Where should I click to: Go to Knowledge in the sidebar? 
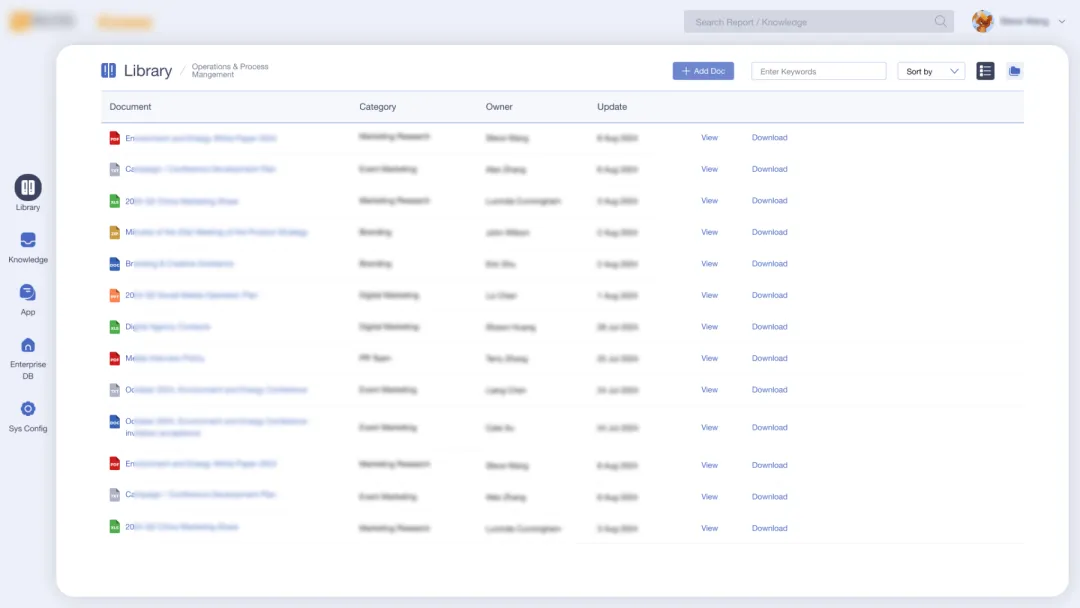tap(28, 241)
